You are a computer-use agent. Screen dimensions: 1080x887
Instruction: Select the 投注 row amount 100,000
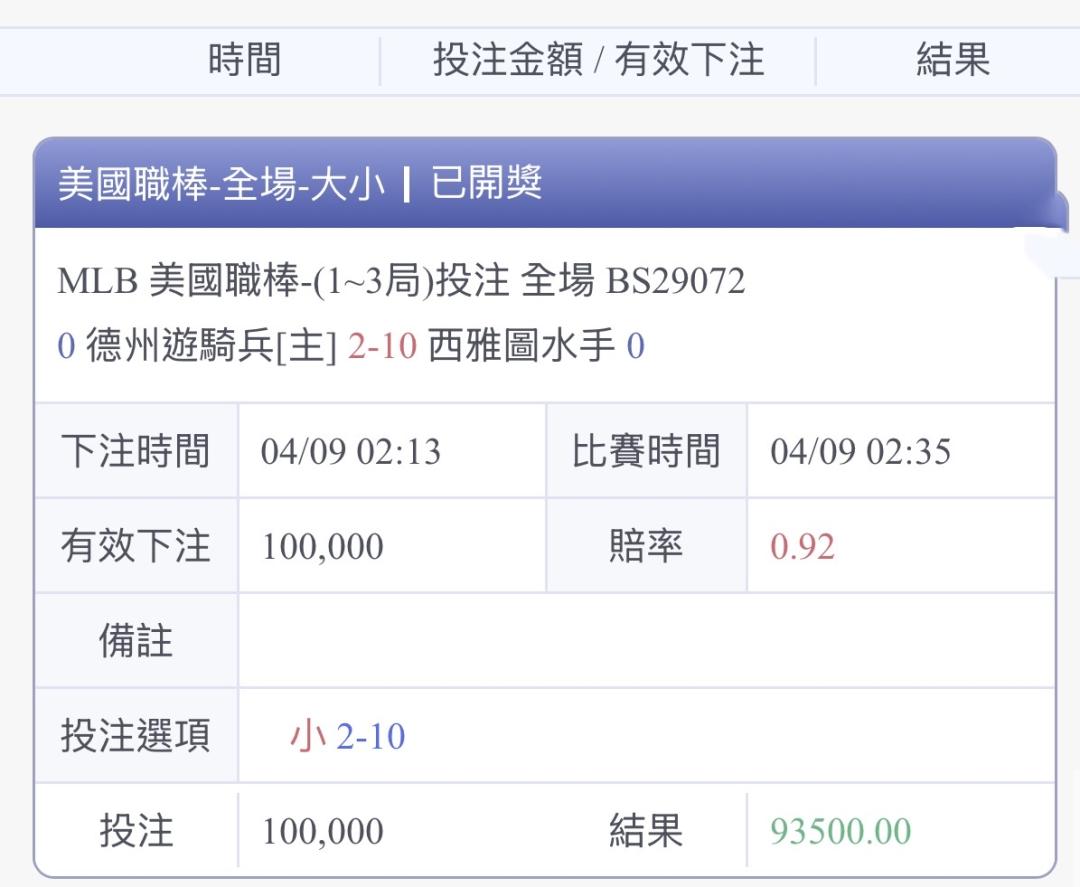click(x=322, y=831)
